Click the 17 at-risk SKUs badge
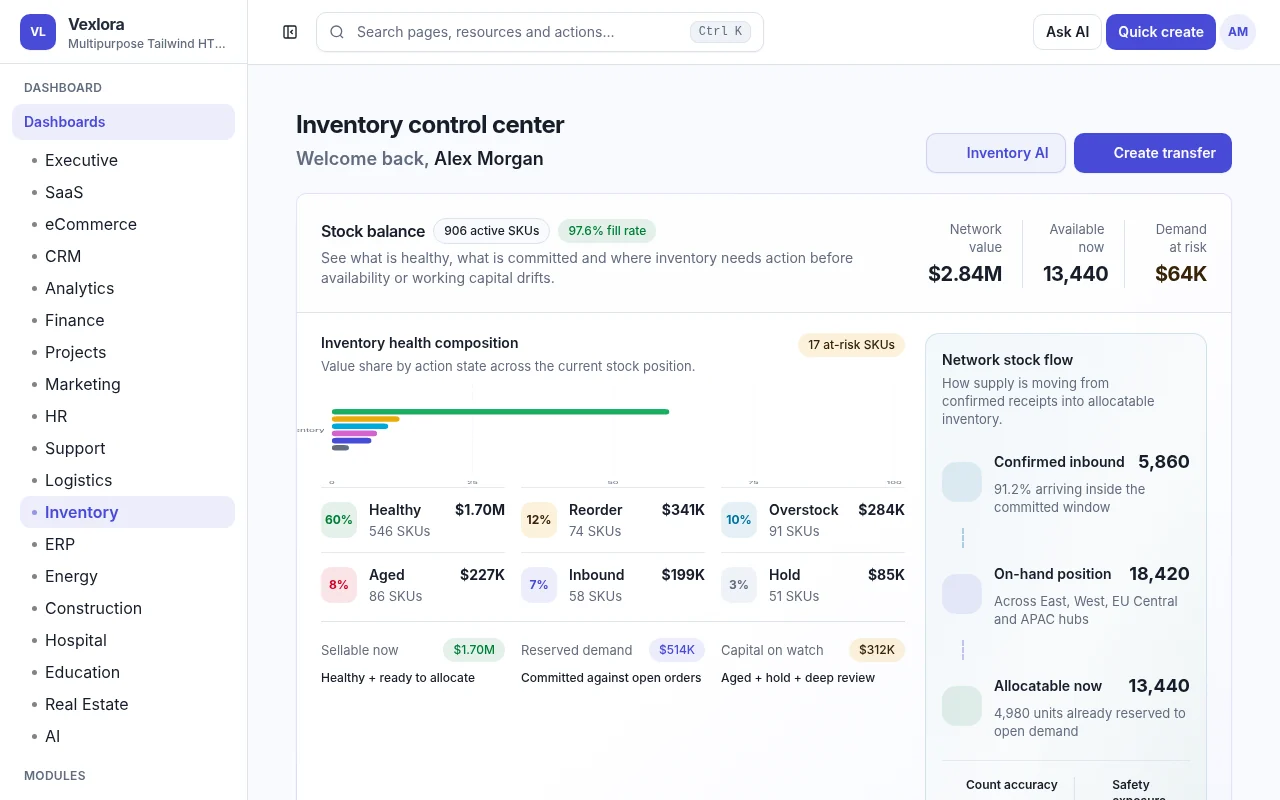Viewport: 1280px width, 800px height. [x=851, y=345]
